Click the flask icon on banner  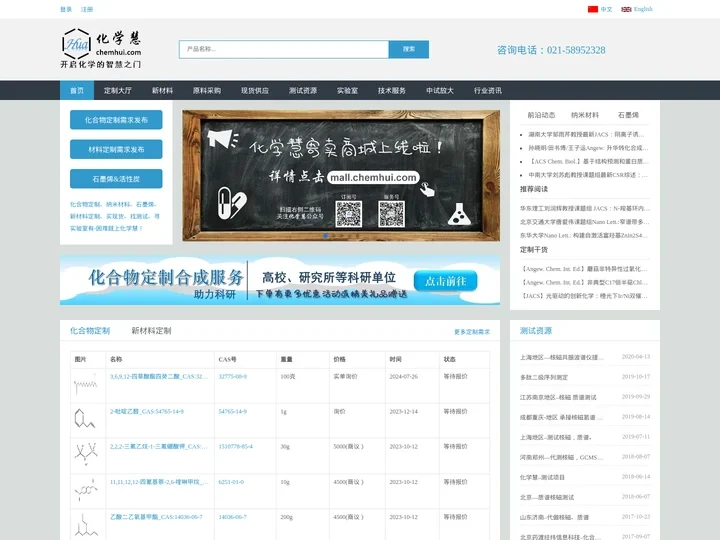click(459, 214)
